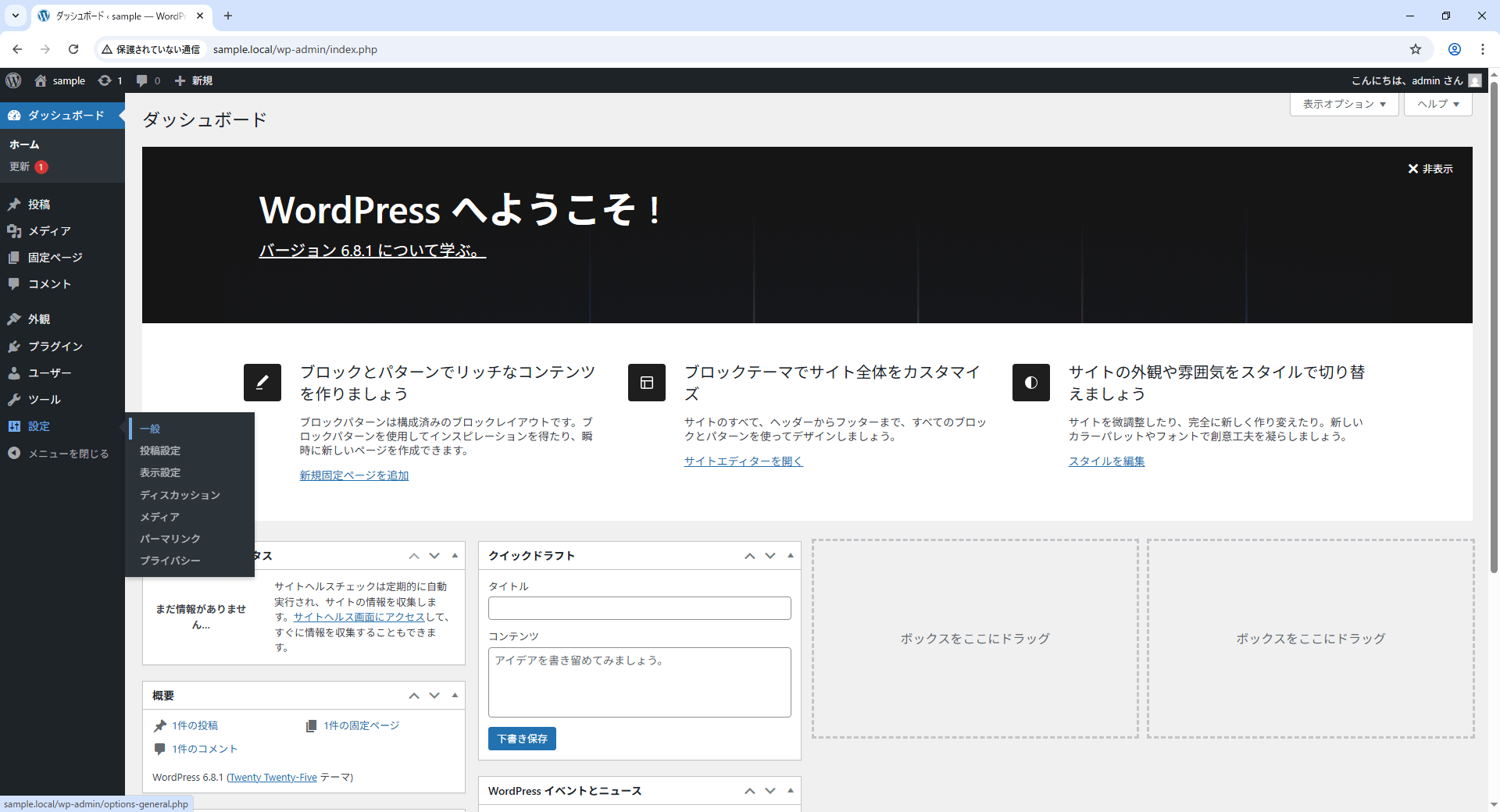Move 概要 box up
Image resolution: width=1500 pixels, height=812 pixels.
(414, 696)
